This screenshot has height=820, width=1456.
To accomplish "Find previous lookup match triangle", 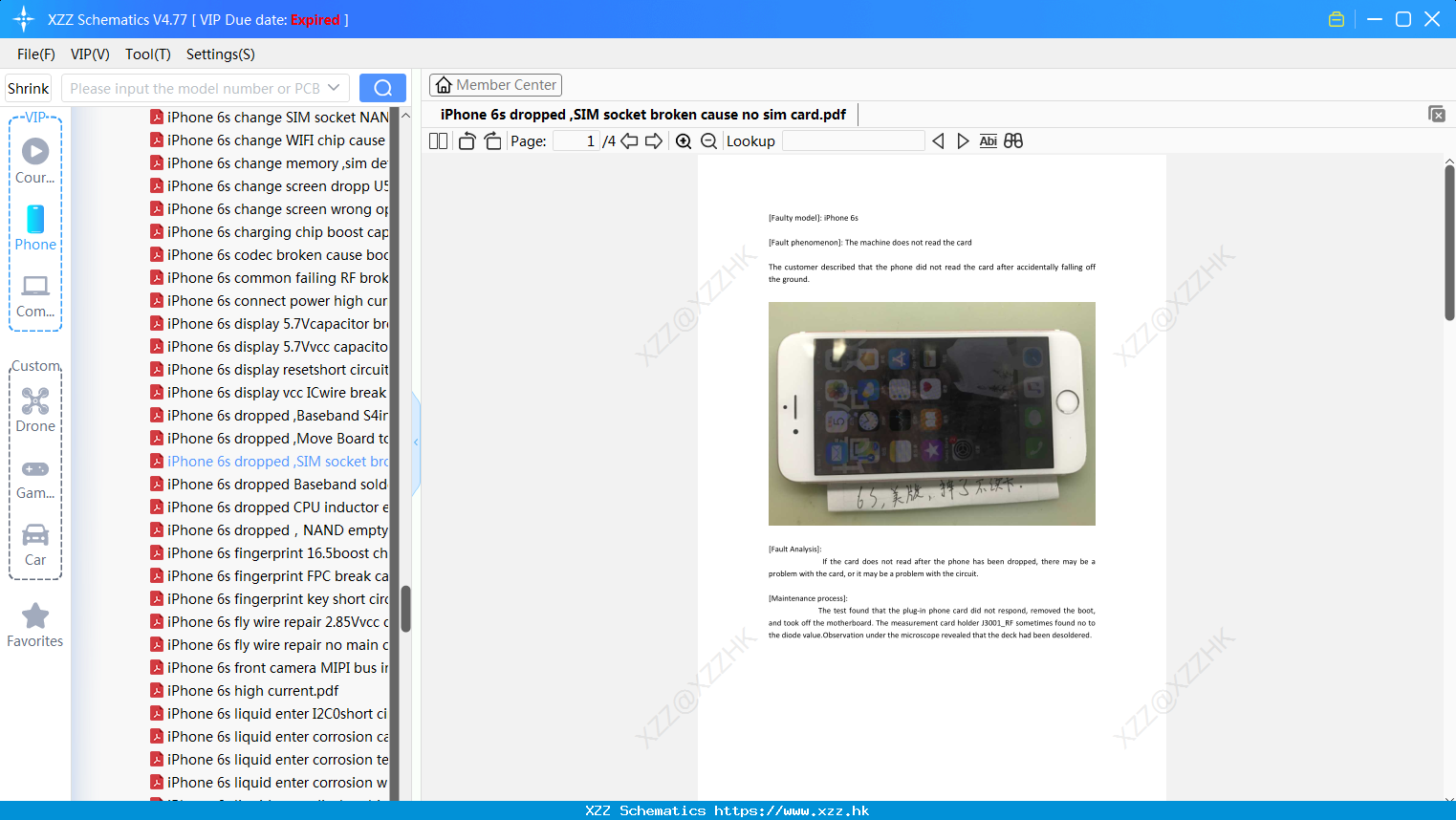I will pos(938,141).
